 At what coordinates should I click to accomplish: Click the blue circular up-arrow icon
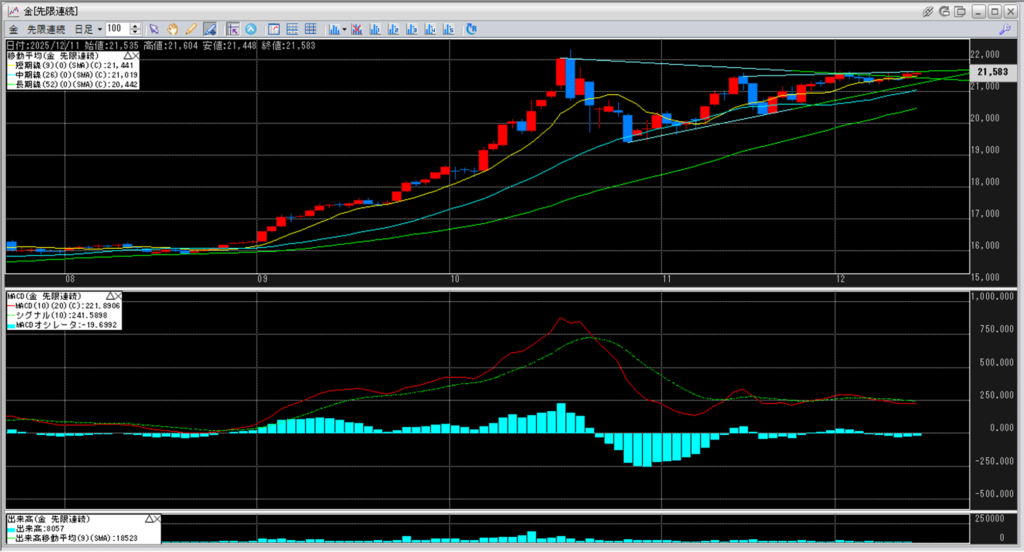[250, 28]
